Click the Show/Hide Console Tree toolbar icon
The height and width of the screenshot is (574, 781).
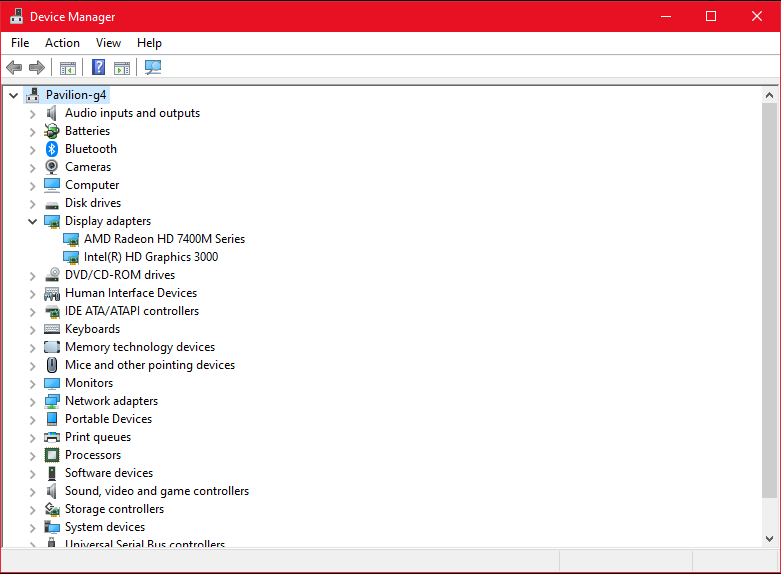pos(68,68)
